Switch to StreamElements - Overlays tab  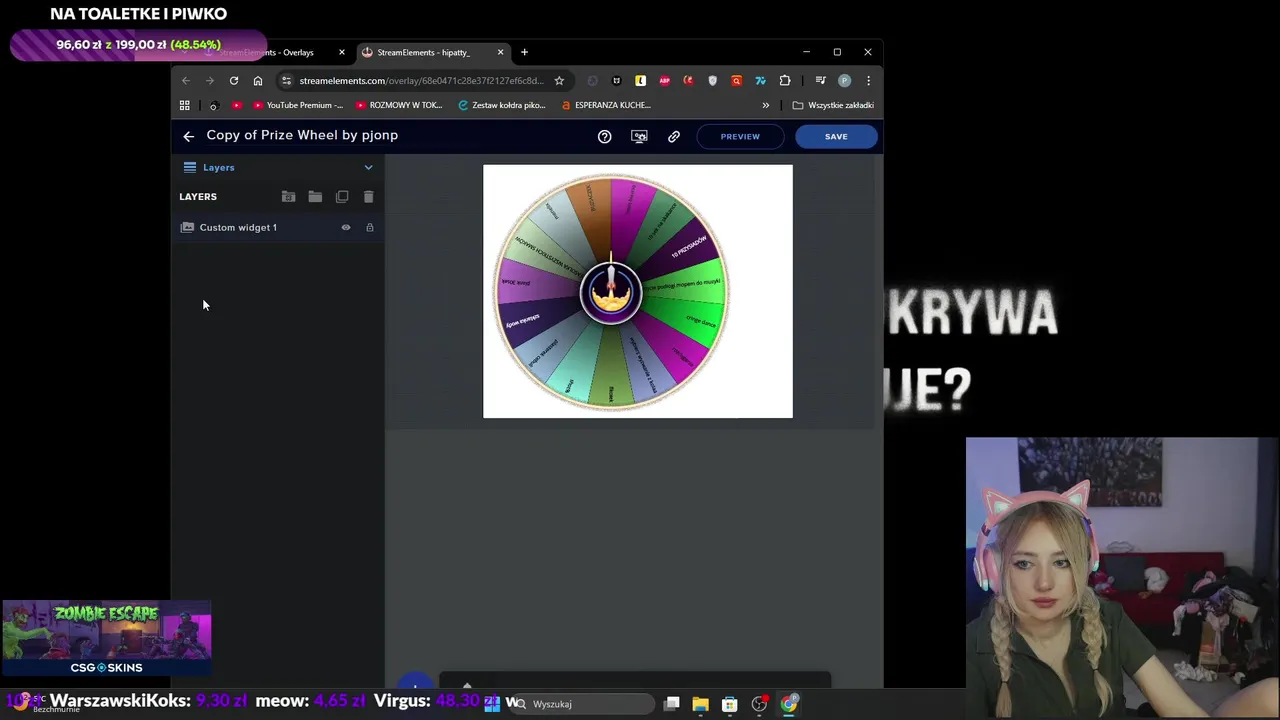[272, 52]
